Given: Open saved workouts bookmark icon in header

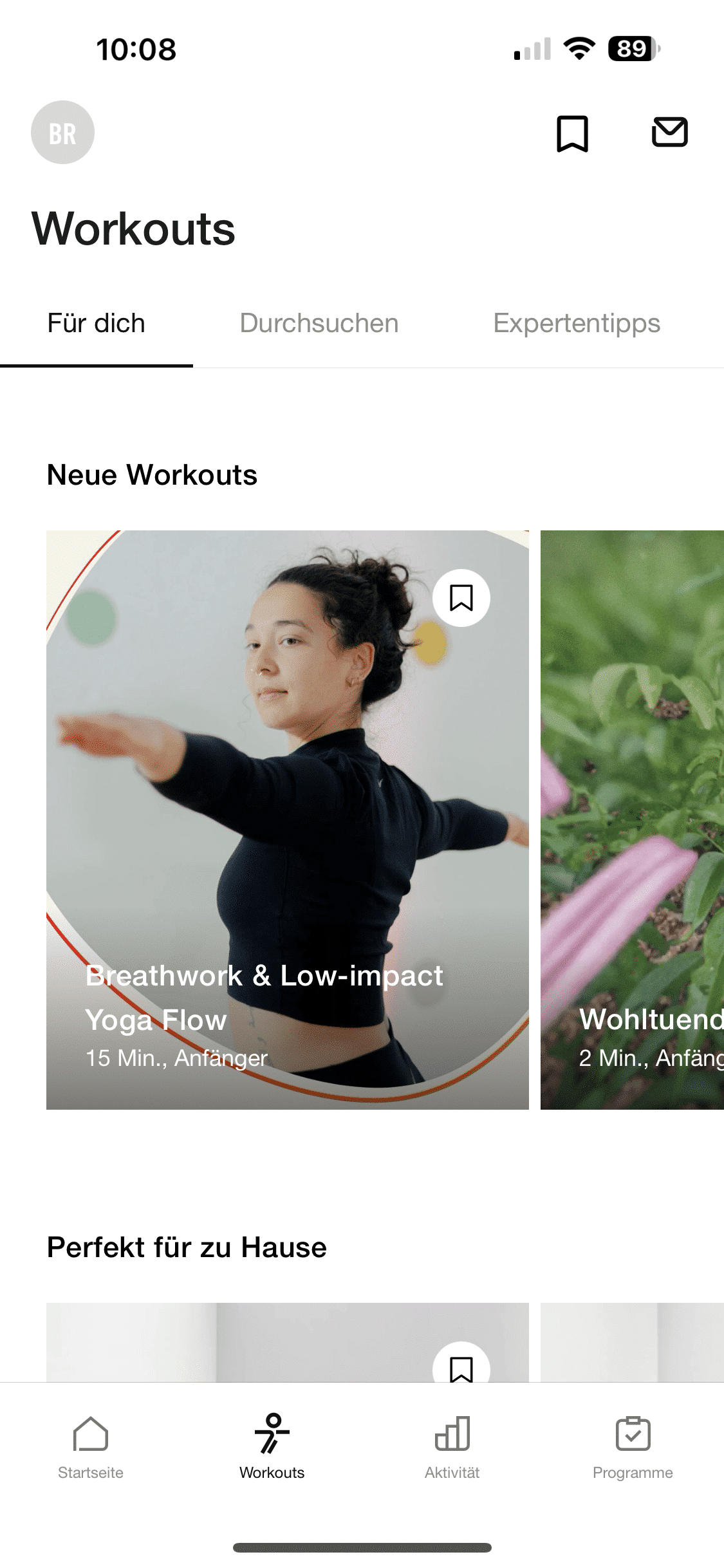Looking at the screenshot, I should 572,134.
